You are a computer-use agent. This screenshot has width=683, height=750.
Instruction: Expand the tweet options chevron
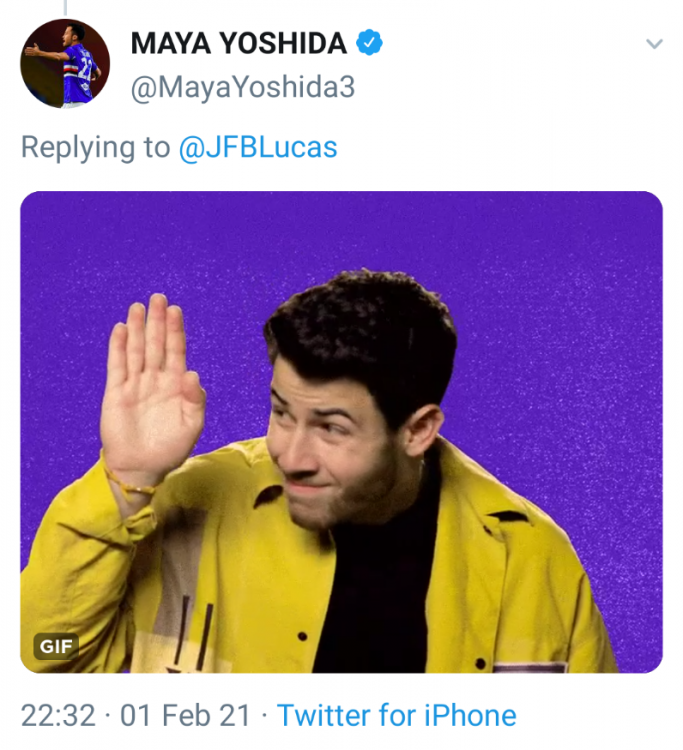[x=654, y=44]
